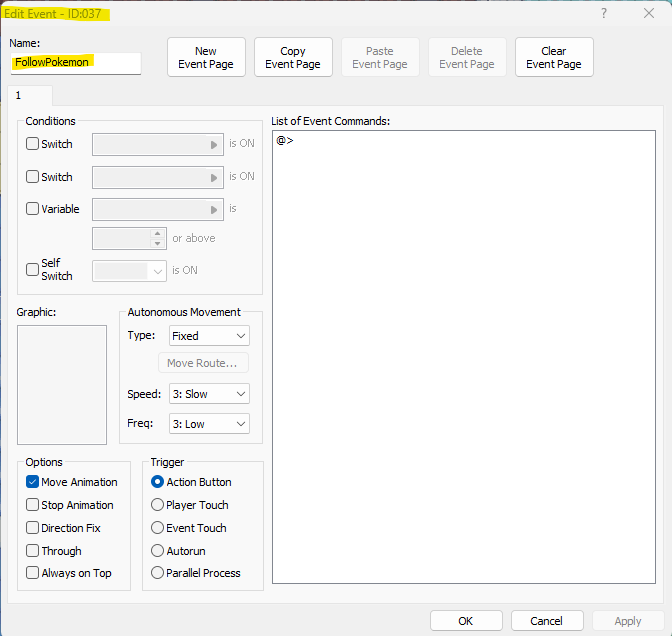Tick the Variable condition checkbox
Viewport: 672px width, 636px height.
[x=33, y=210]
